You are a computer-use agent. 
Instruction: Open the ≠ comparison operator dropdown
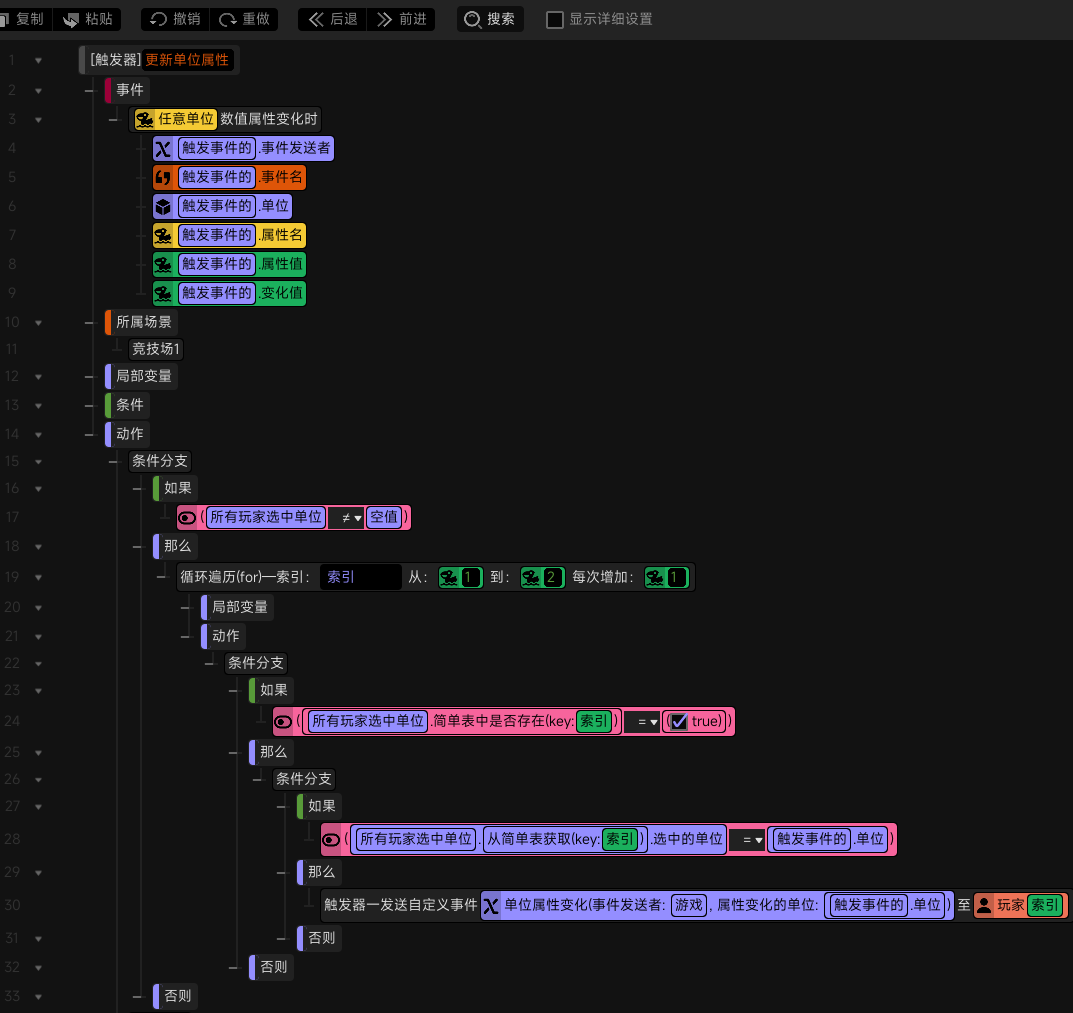click(x=347, y=517)
